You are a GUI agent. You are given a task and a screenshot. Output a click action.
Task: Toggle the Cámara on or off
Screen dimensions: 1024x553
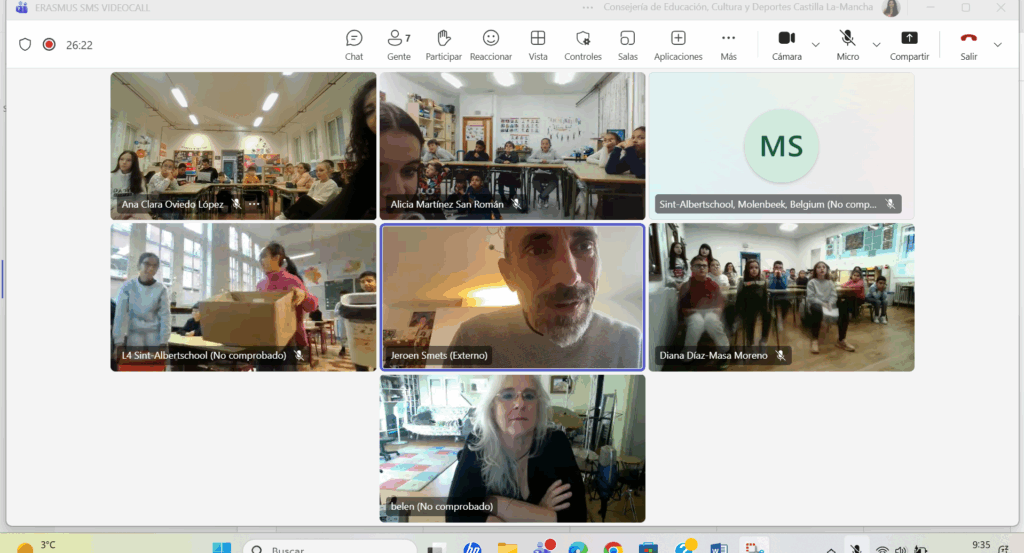coord(787,44)
